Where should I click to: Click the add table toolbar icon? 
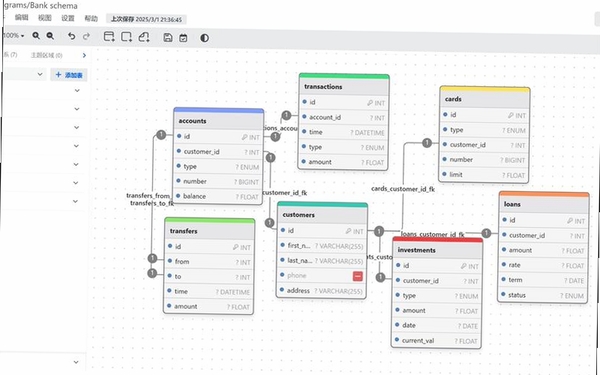pyautogui.click(x=109, y=37)
